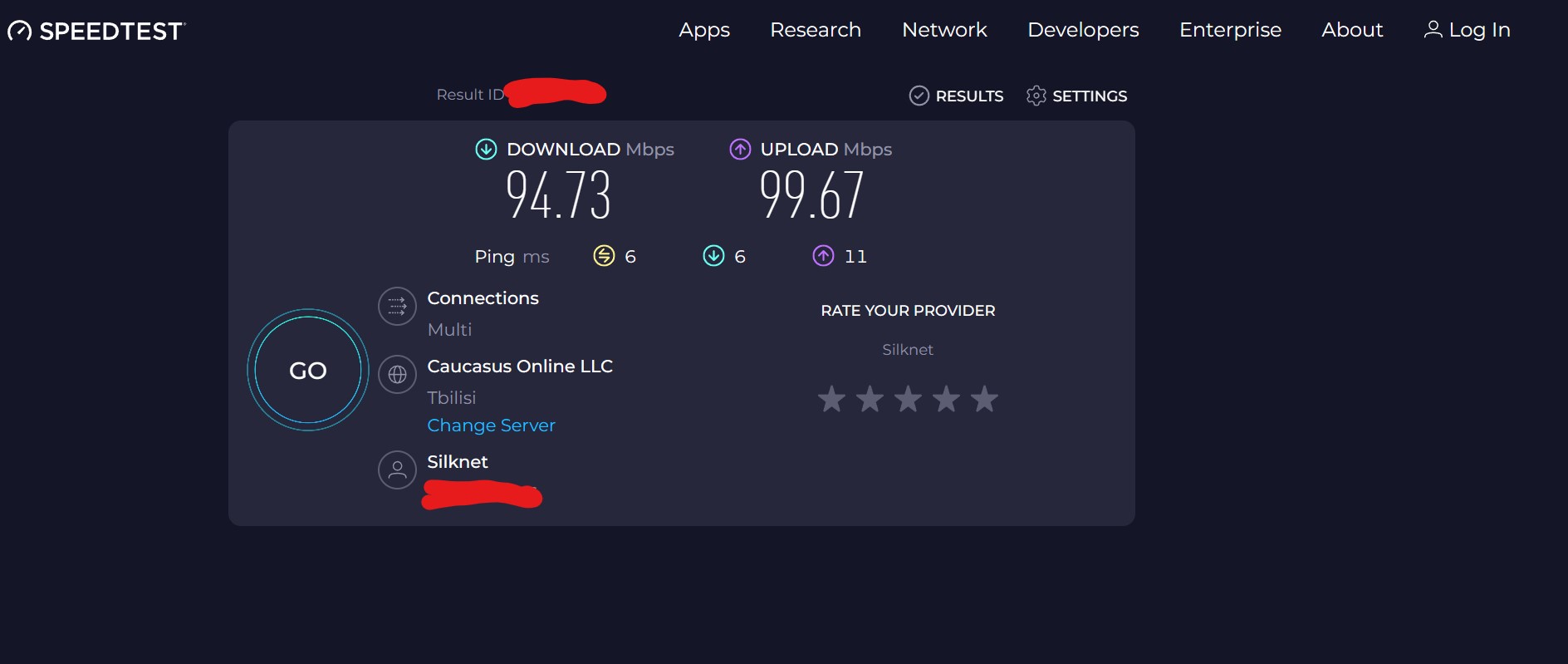Open the SETTINGS gear icon
1568x664 pixels.
(x=1036, y=96)
